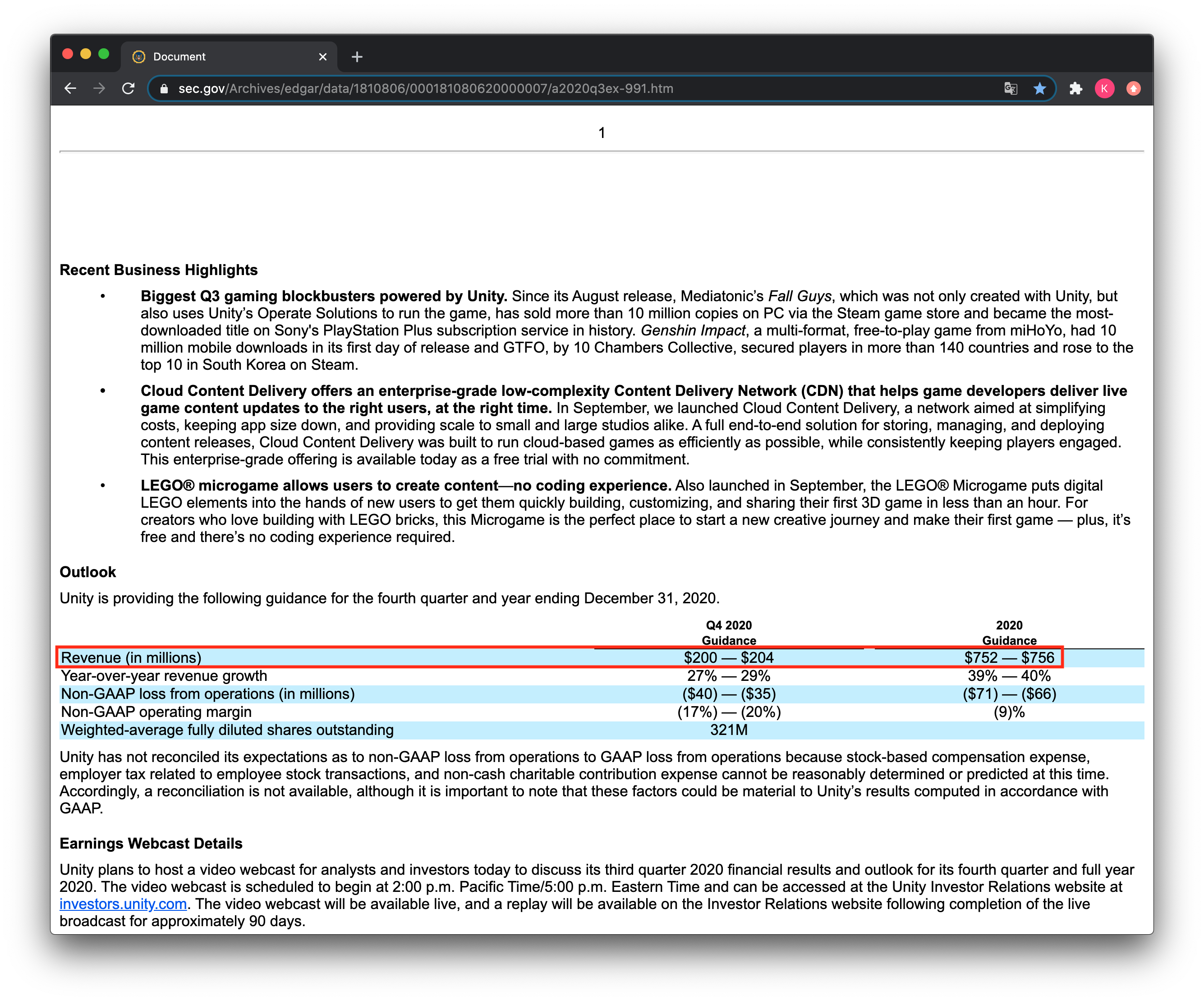Screen dimensions: 1204x1001
Task: Open the translate page icon
Action: (x=1011, y=88)
